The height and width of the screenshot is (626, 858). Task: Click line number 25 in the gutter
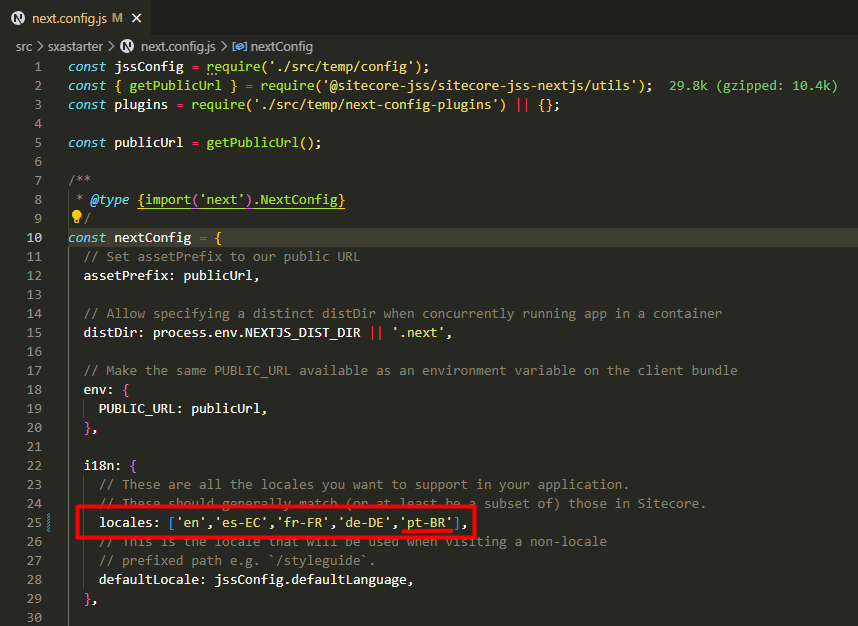point(34,523)
